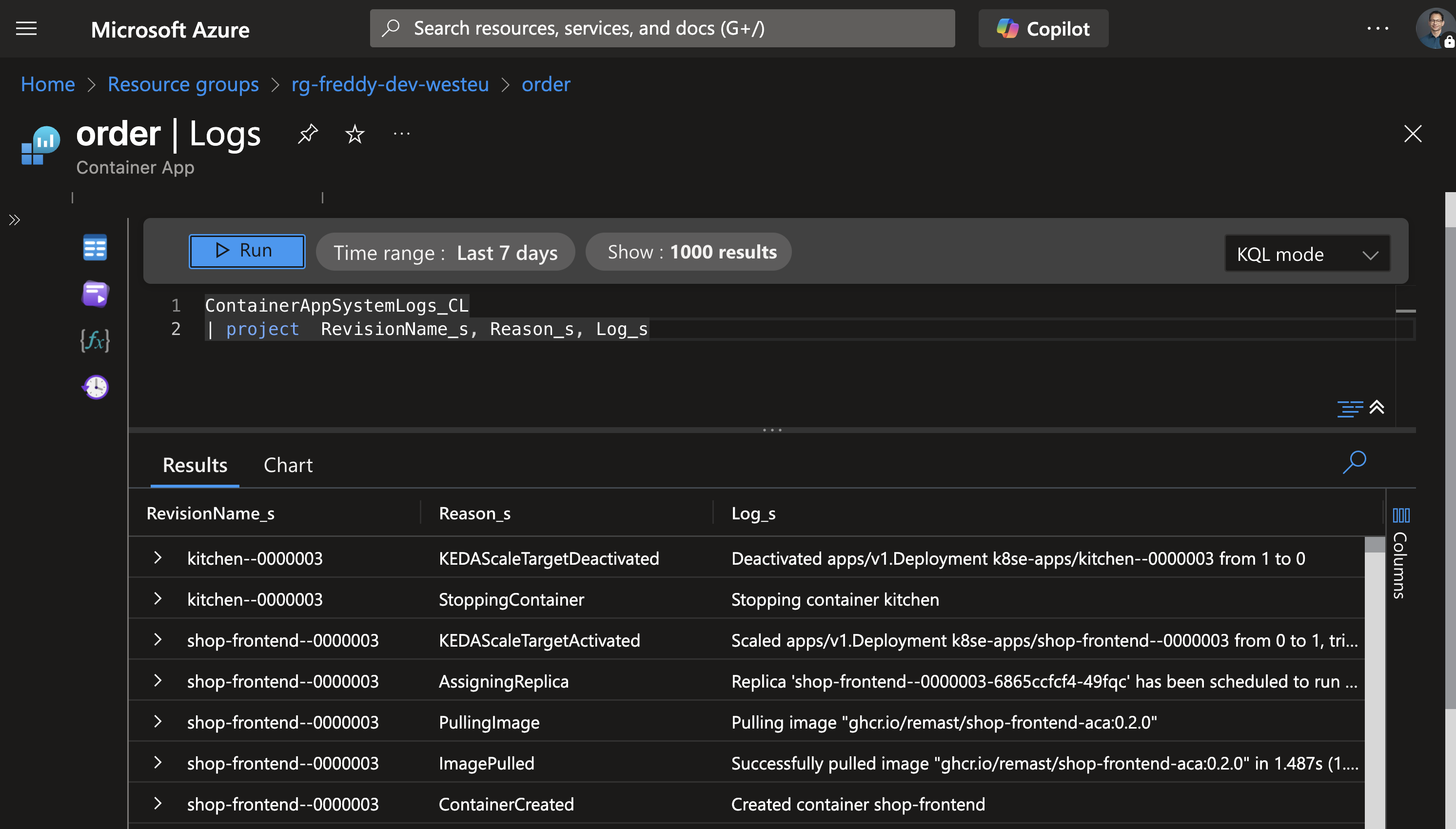Expand the collapsed left navigation
This screenshot has height=829, width=1456.
tap(15, 220)
